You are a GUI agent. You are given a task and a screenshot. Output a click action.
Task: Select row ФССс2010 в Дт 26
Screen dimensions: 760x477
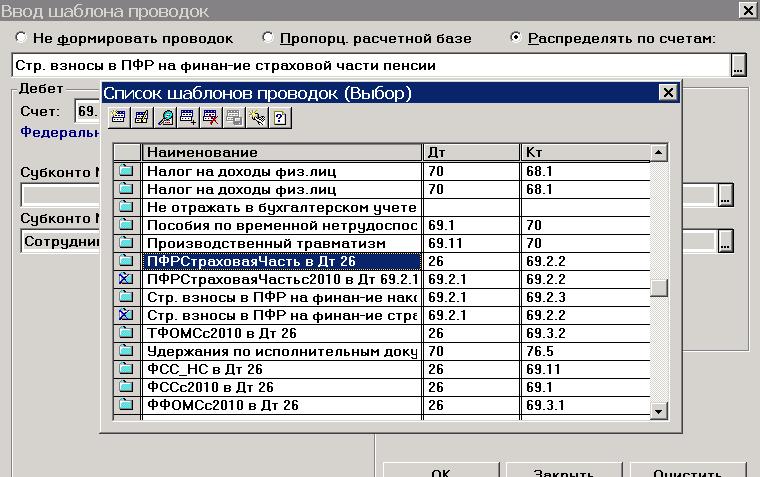click(x=382, y=387)
